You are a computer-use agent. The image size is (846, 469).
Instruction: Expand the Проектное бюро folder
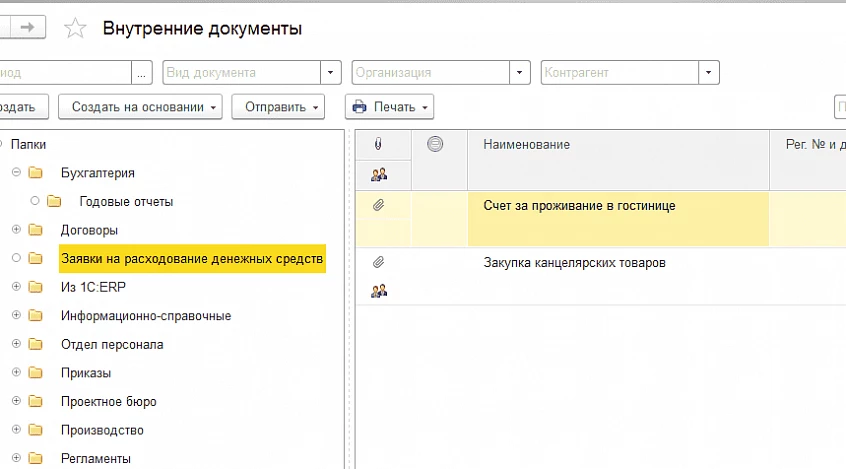point(16,401)
